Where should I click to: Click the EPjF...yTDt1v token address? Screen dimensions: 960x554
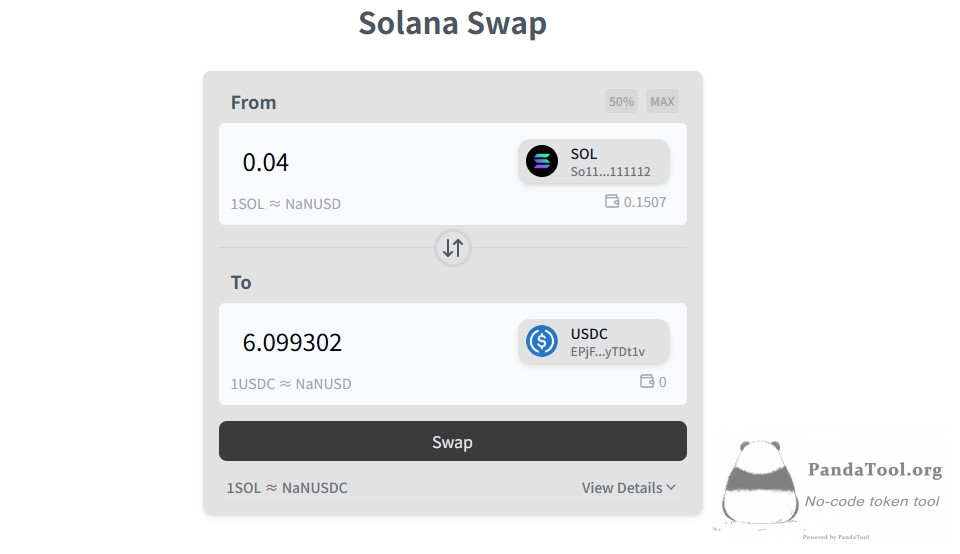point(608,351)
